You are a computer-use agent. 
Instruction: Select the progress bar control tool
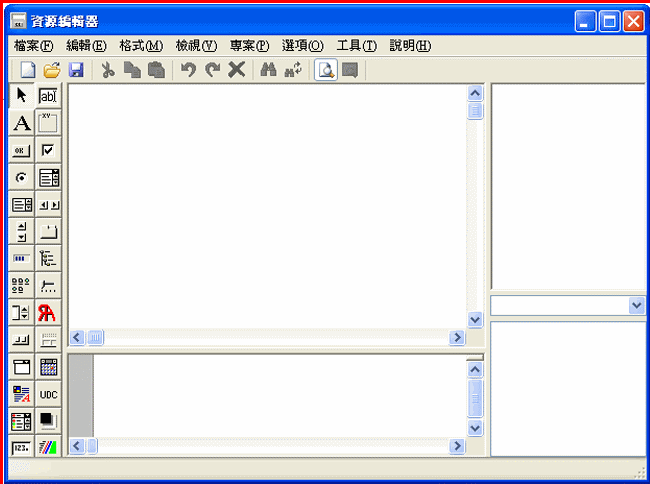21,258
